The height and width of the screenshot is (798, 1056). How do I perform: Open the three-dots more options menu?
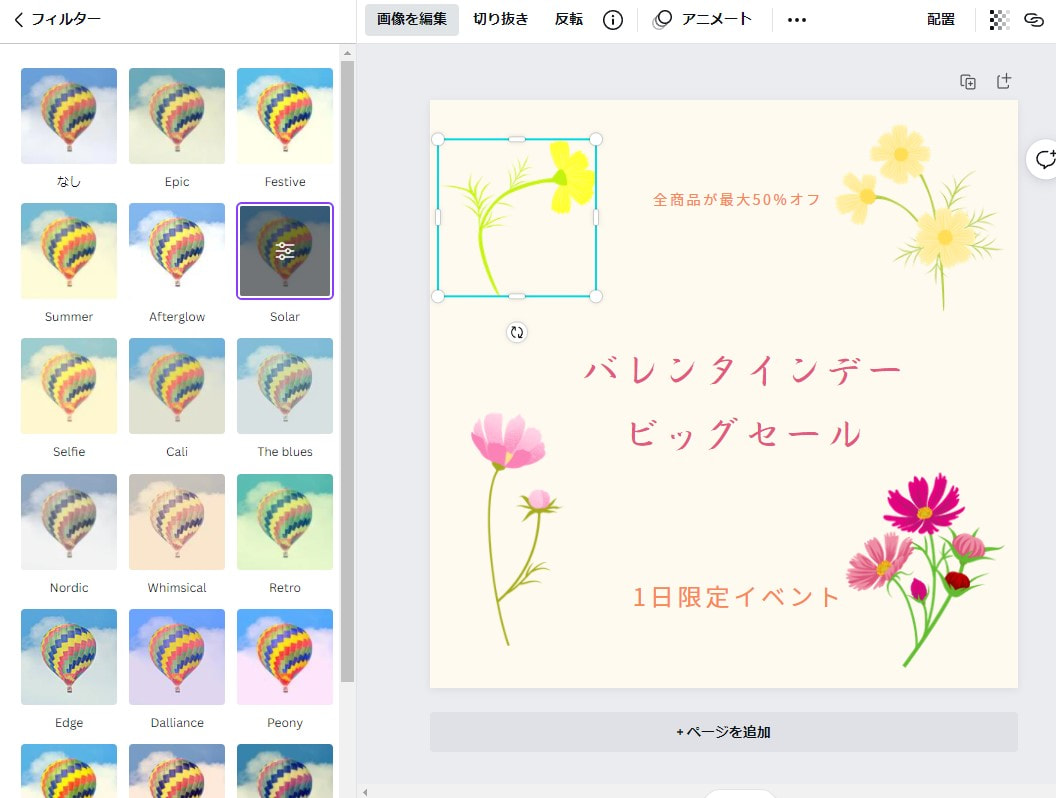tap(797, 20)
